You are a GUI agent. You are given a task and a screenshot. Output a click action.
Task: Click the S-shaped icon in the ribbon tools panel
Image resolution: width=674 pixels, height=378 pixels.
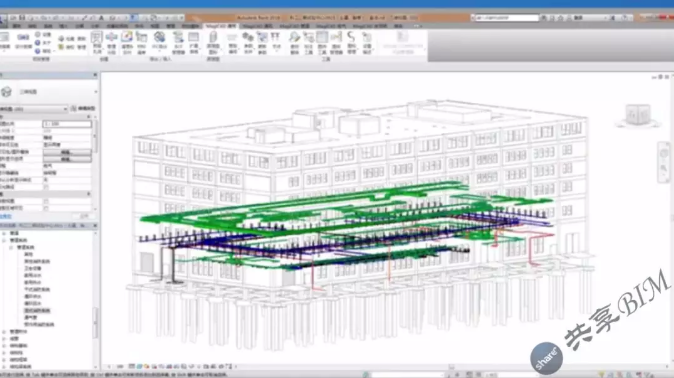351,37
